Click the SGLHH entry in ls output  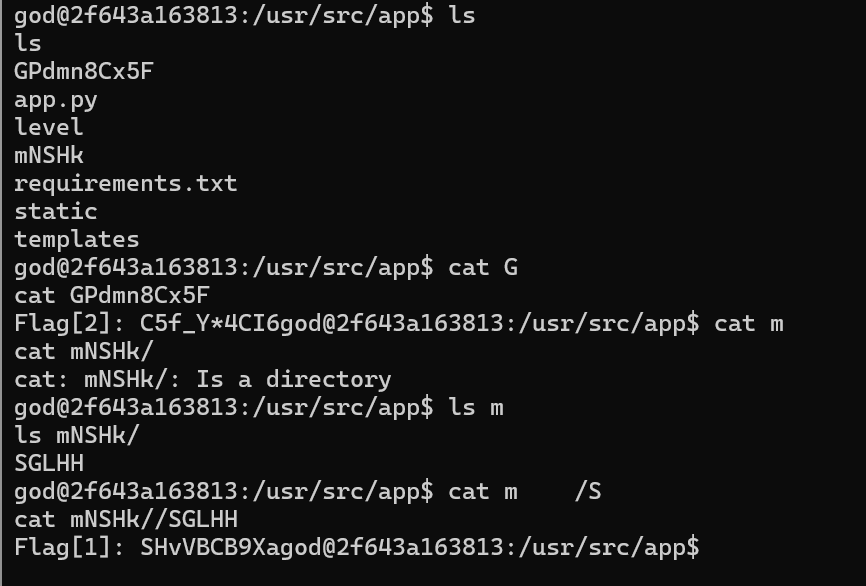(x=49, y=464)
